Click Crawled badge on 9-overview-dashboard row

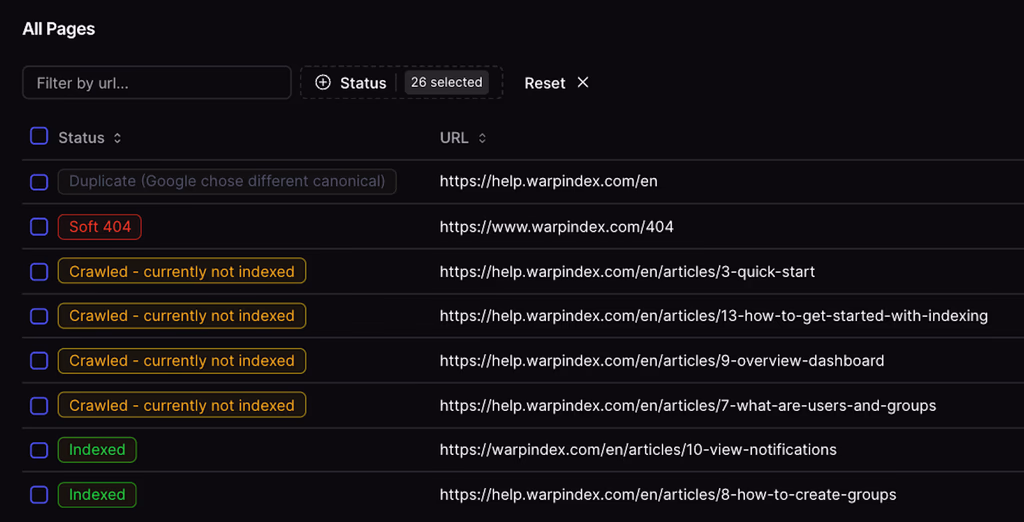point(182,361)
